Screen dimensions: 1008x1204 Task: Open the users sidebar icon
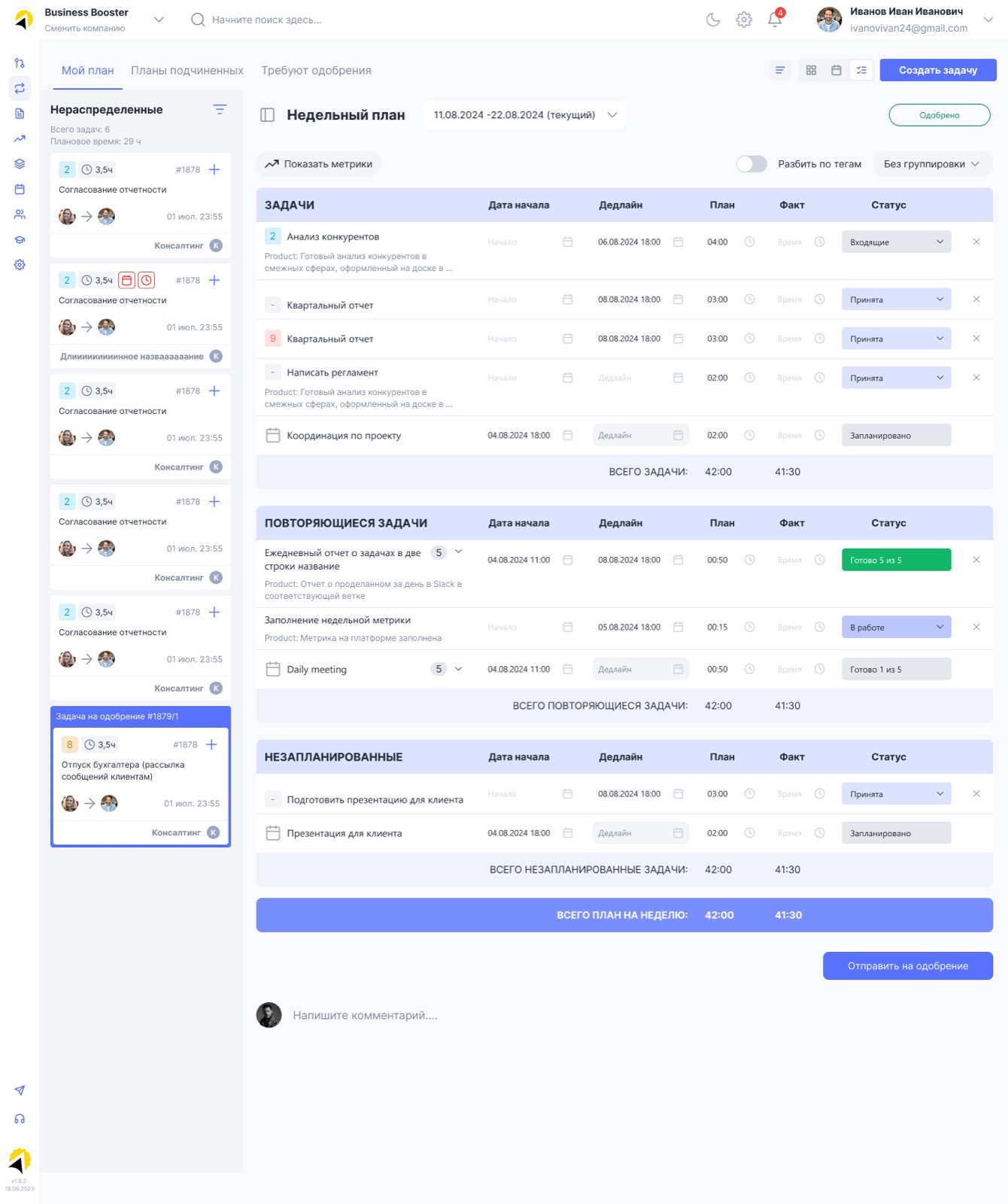click(20, 214)
